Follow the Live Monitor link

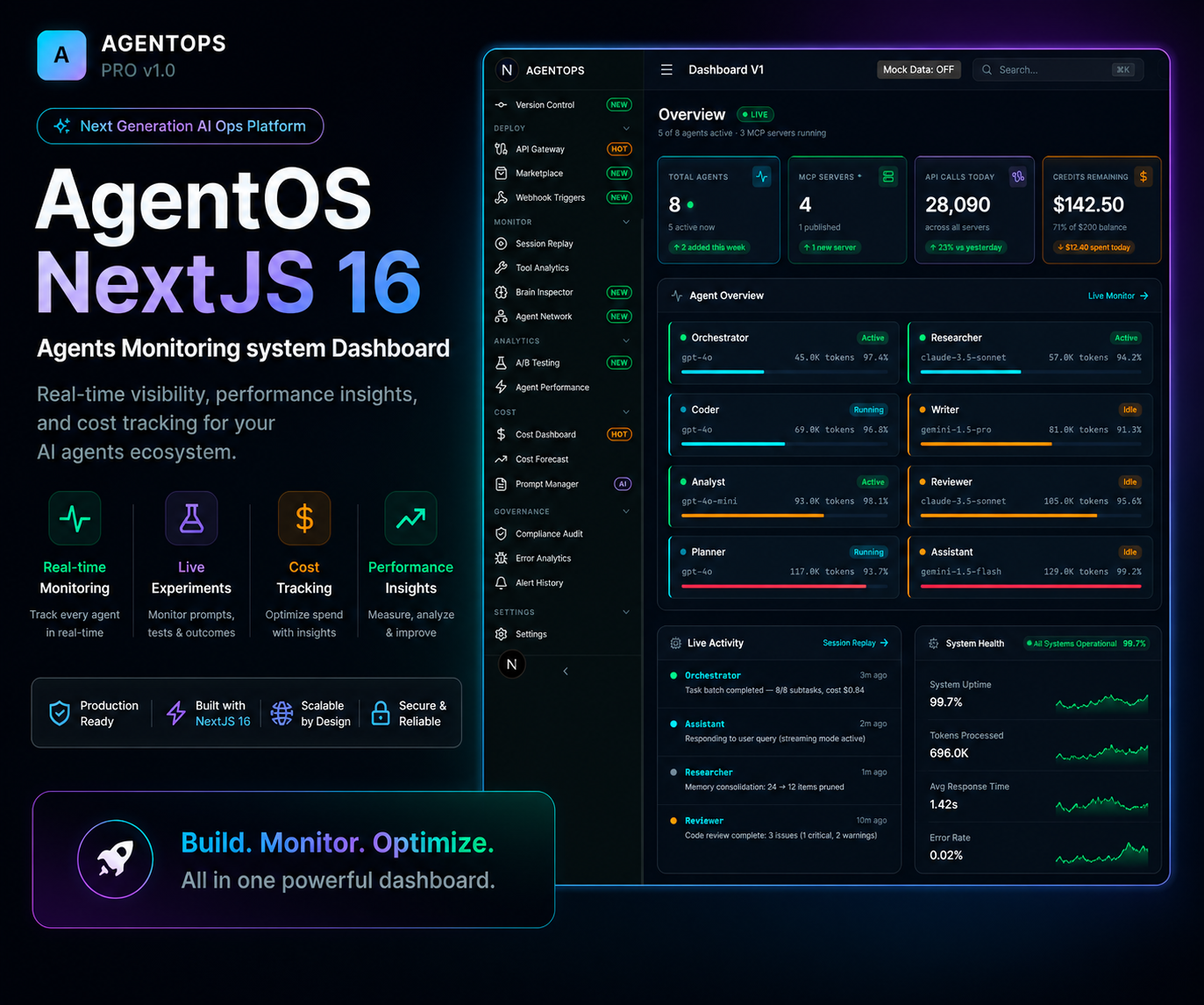(x=1118, y=296)
